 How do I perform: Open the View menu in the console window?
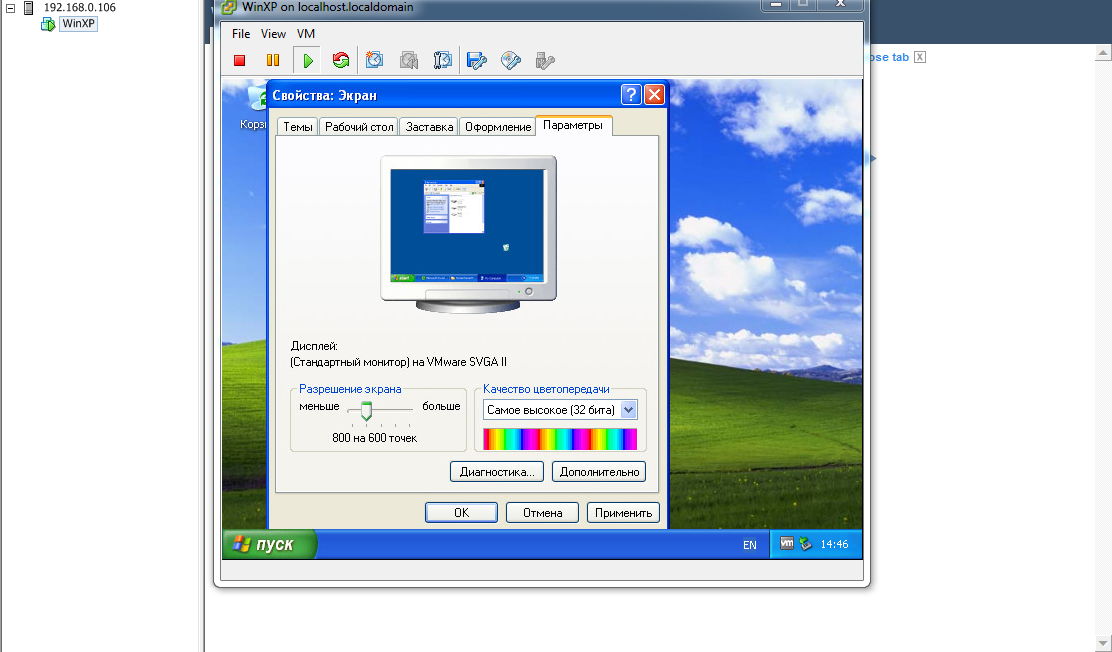[273, 33]
